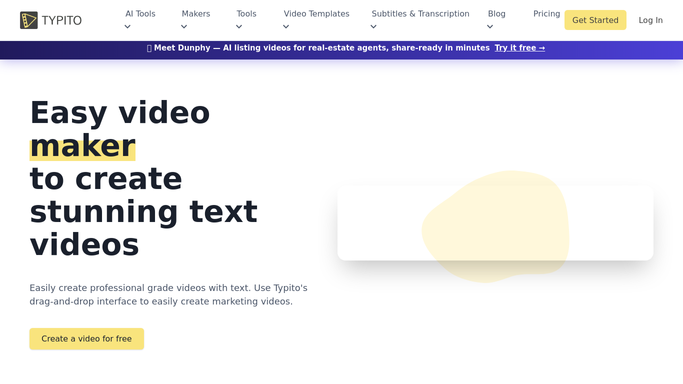This screenshot has height=384, width=683.
Task: Go to the Pricing page
Action: tap(546, 14)
